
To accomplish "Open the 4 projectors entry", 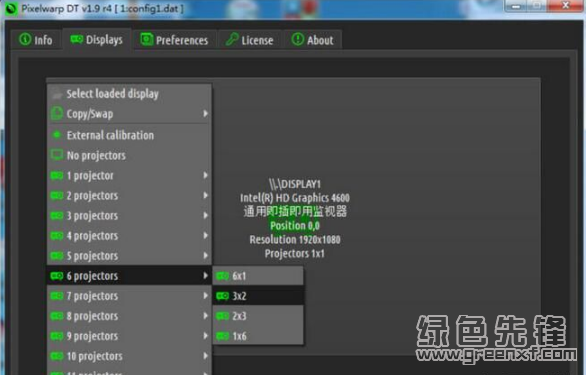I will (x=129, y=236).
